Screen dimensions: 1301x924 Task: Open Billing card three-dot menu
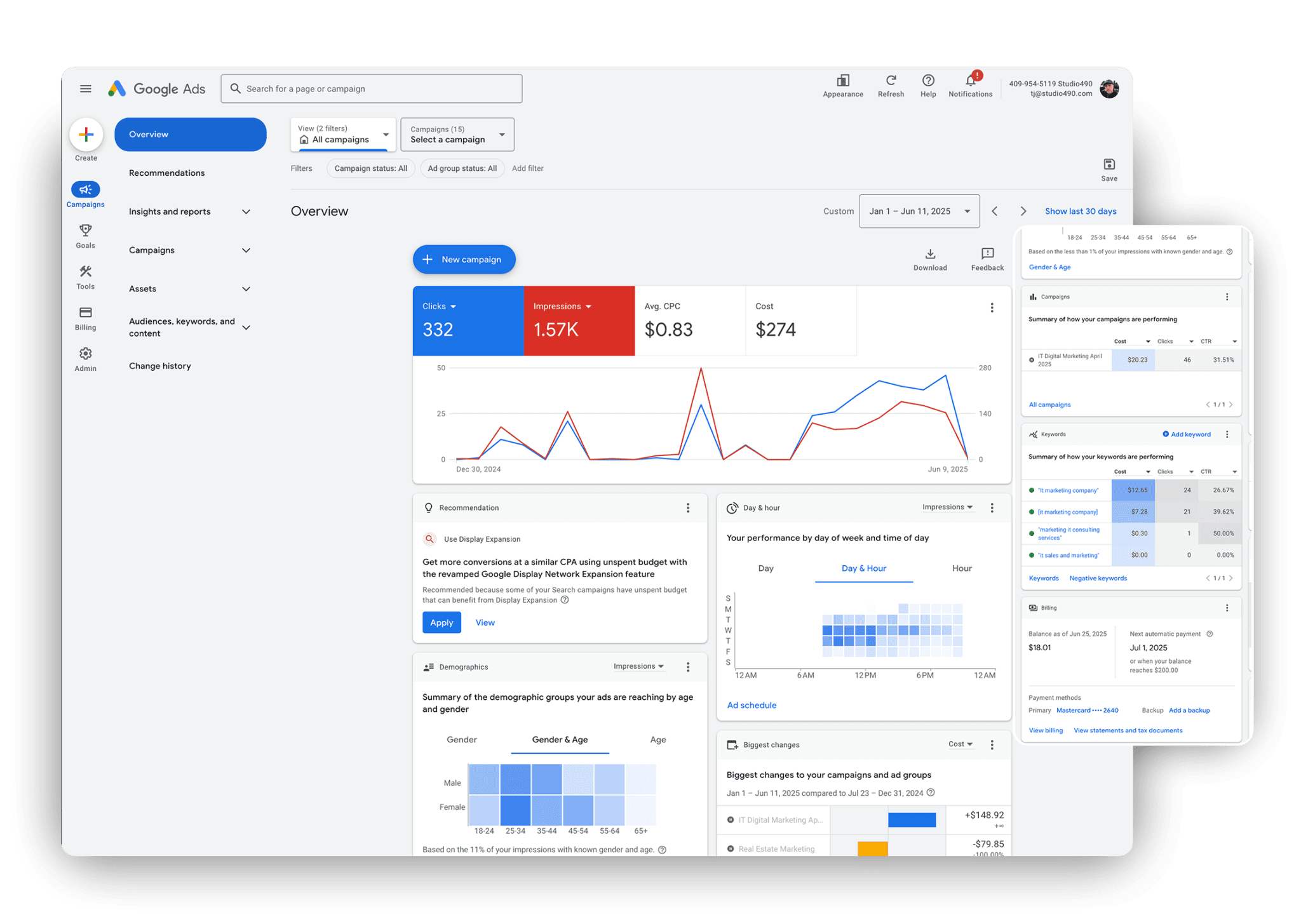click(1227, 608)
